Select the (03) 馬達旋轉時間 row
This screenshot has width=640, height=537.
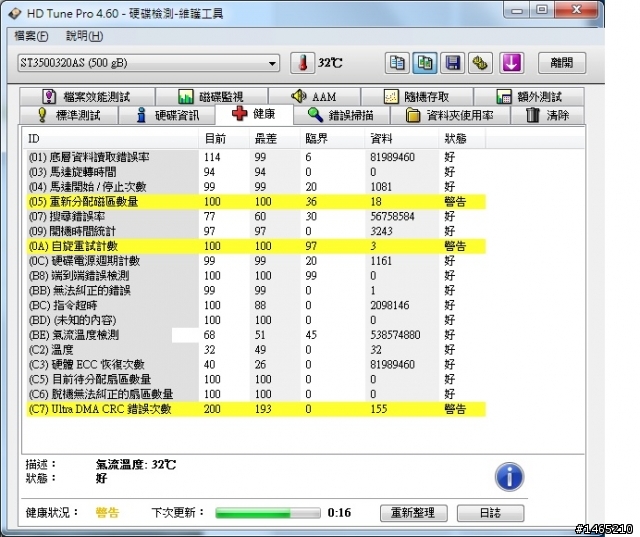click(x=256, y=172)
